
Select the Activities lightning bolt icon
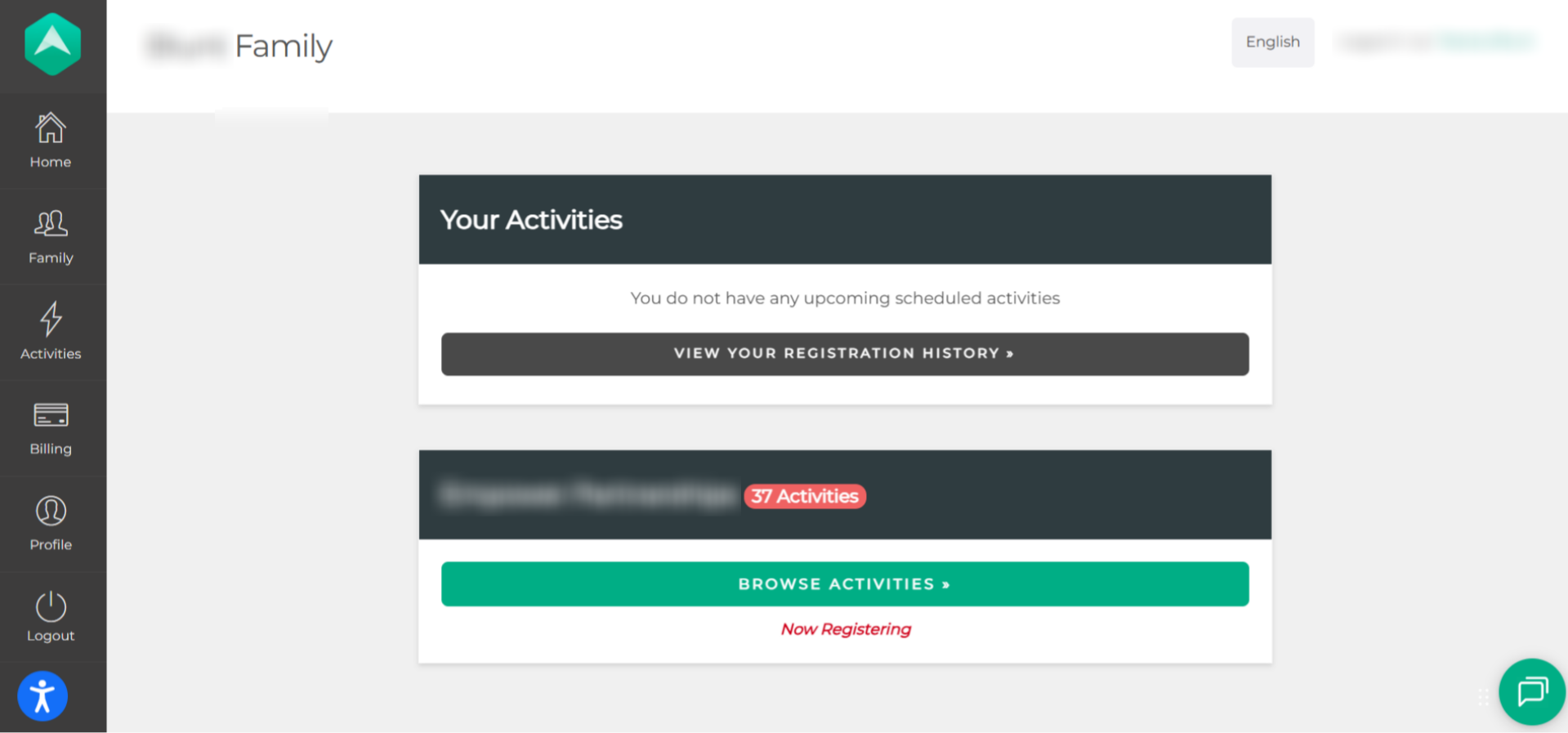(x=51, y=319)
